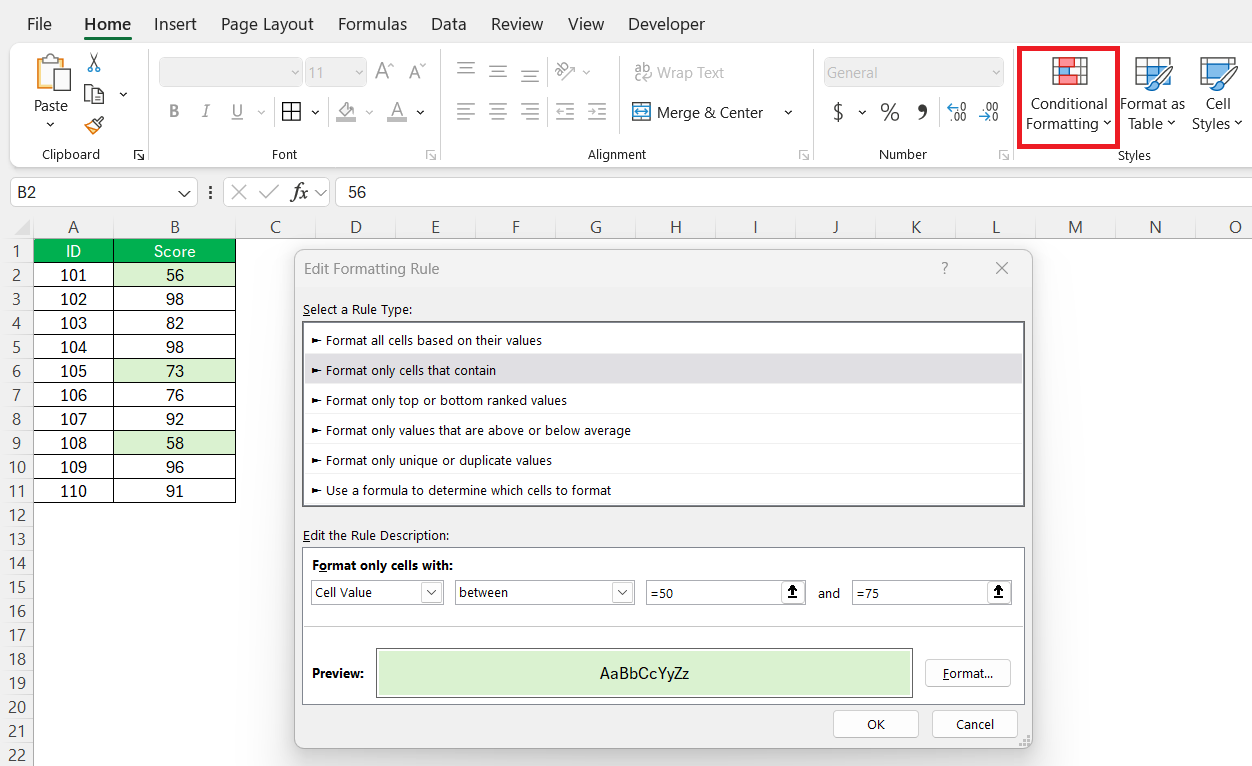Click OK in Edit Formatting Rule
This screenshot has width=1252, height=766.
pyautogui.click(x=876, y=724)
